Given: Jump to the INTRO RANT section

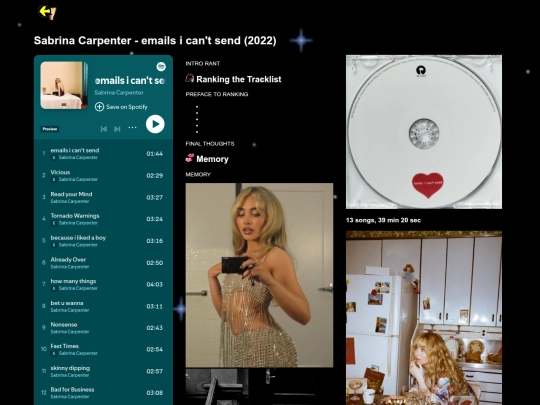Looking at the screenshot, I should [202, 63].
